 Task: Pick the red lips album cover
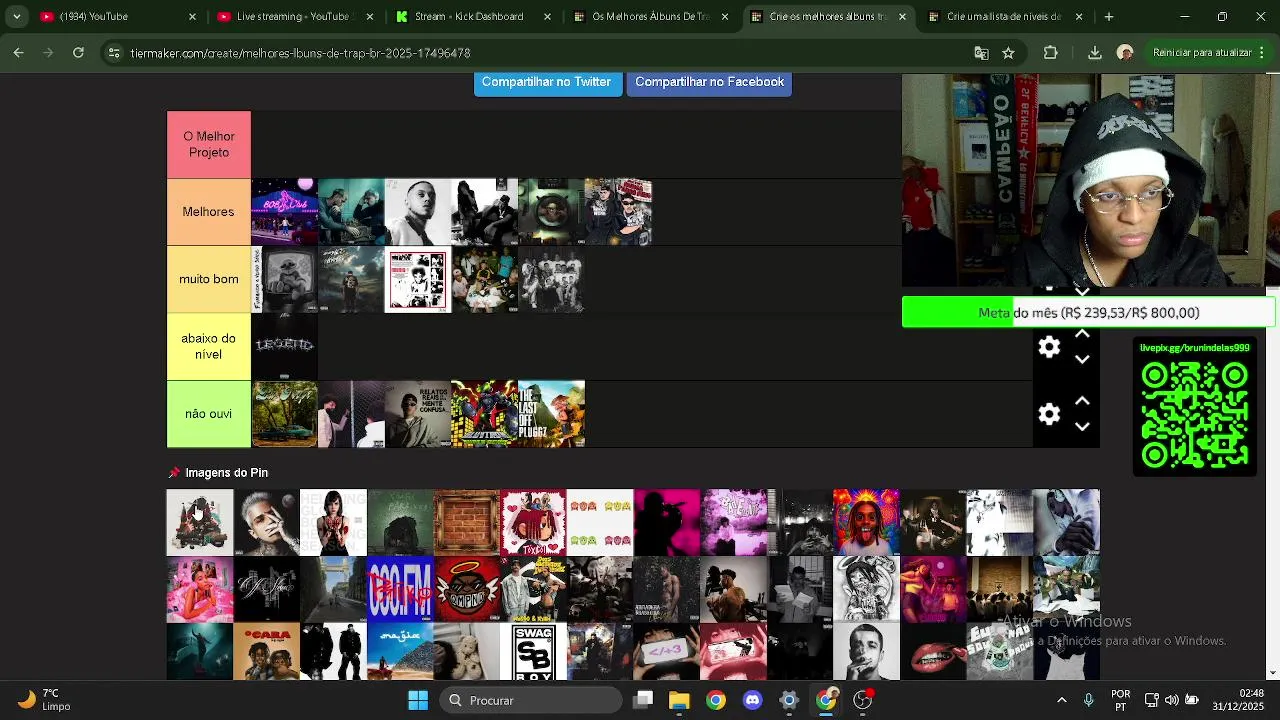pyautogui.click(x=933, y=651)
